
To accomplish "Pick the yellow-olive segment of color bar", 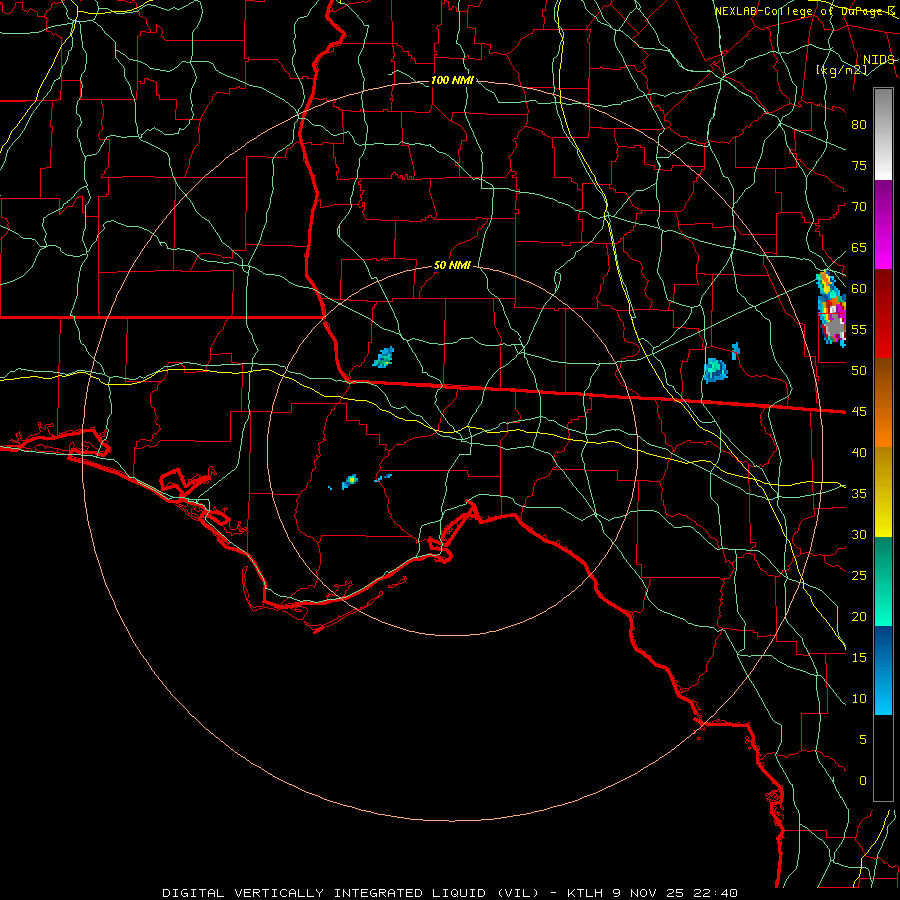I will click(883, 492).
